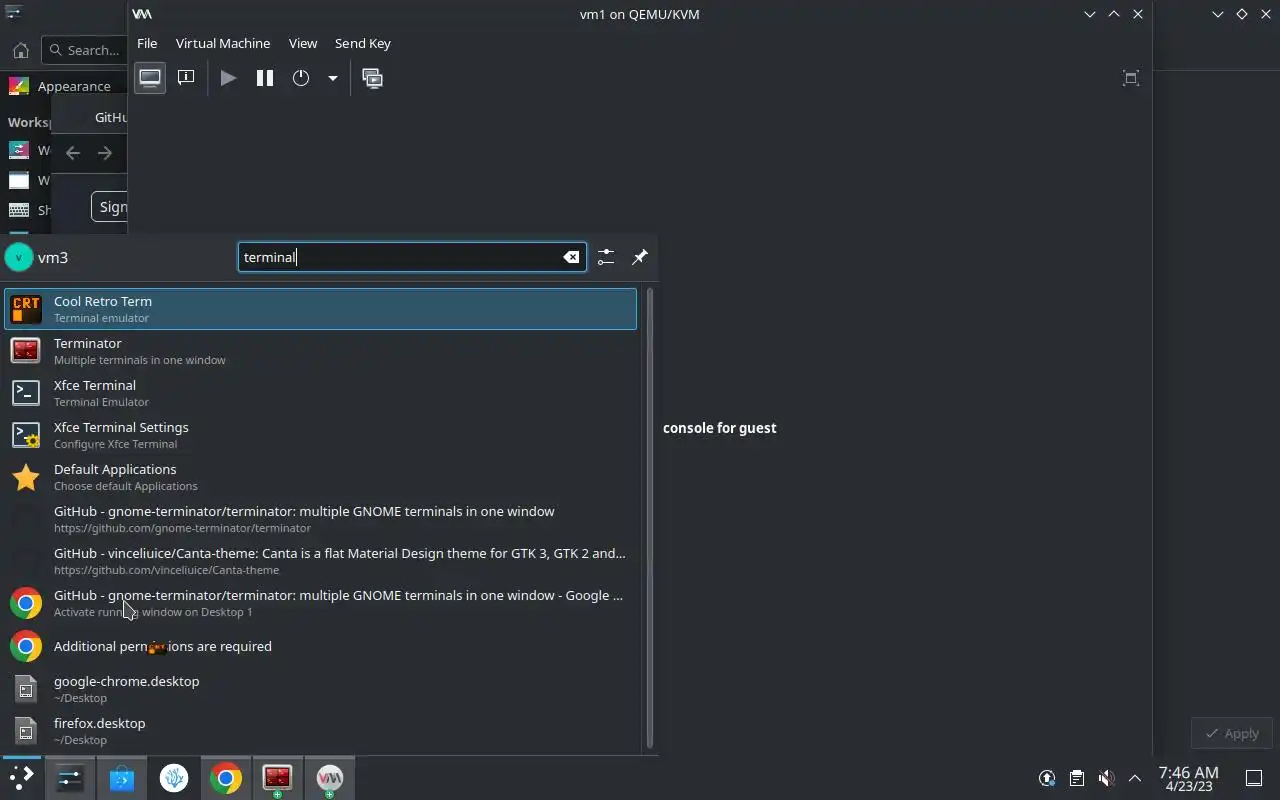Screen dimensions: 1280x800
Task: Select Appearance in System Settings sidebar
Action: [64, 86]
